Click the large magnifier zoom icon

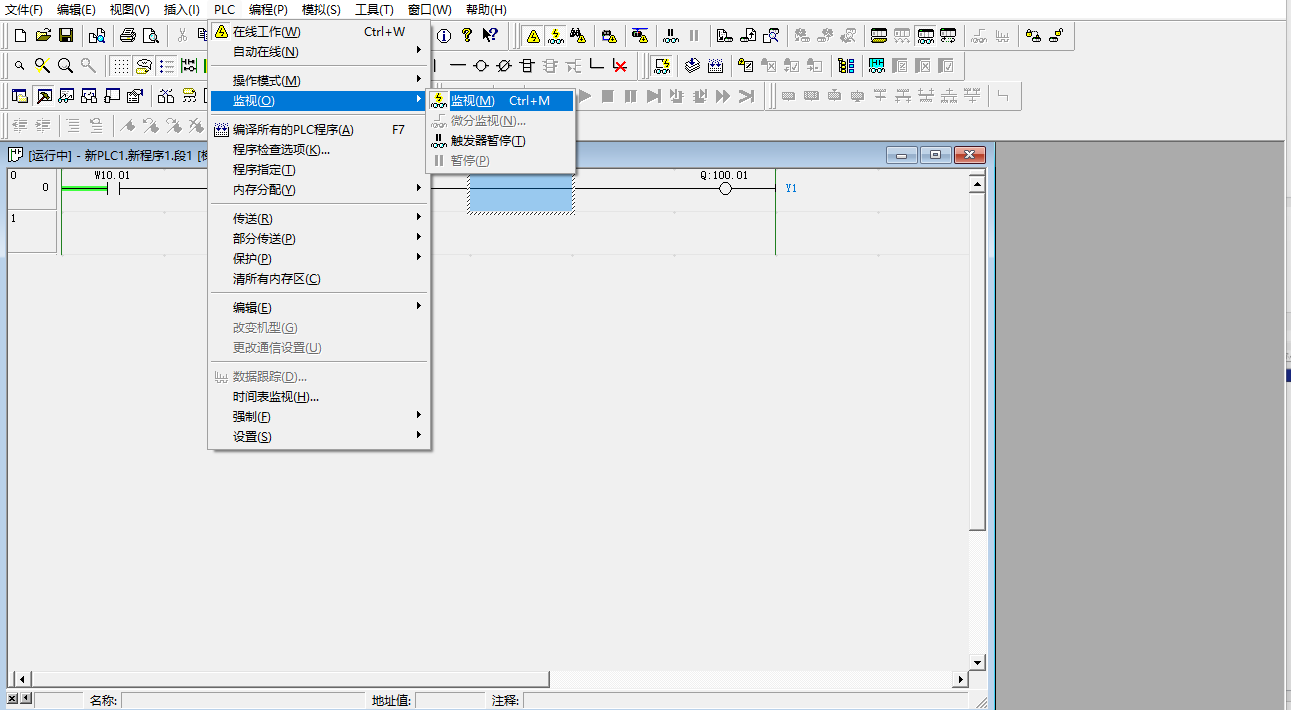[x=65, y=66]
